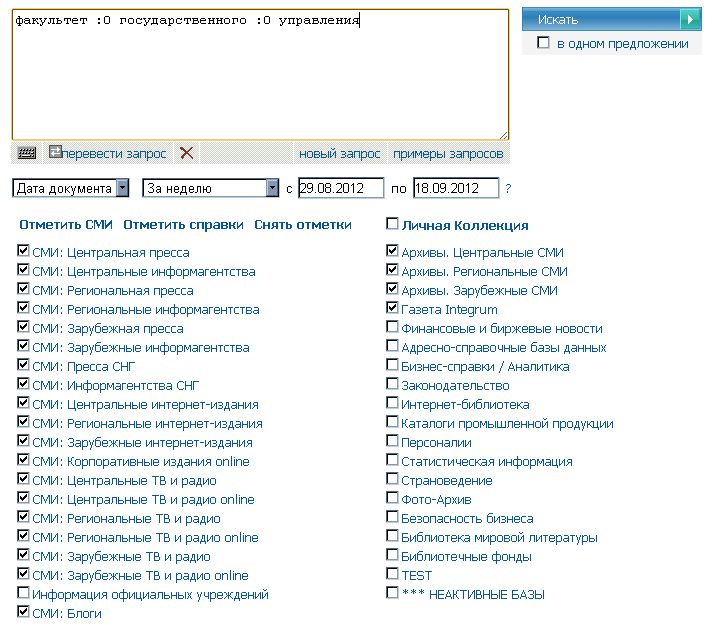Viewport: 717px width, 631px height.
Task: Check Персоналии database
Action: [392, 440]
